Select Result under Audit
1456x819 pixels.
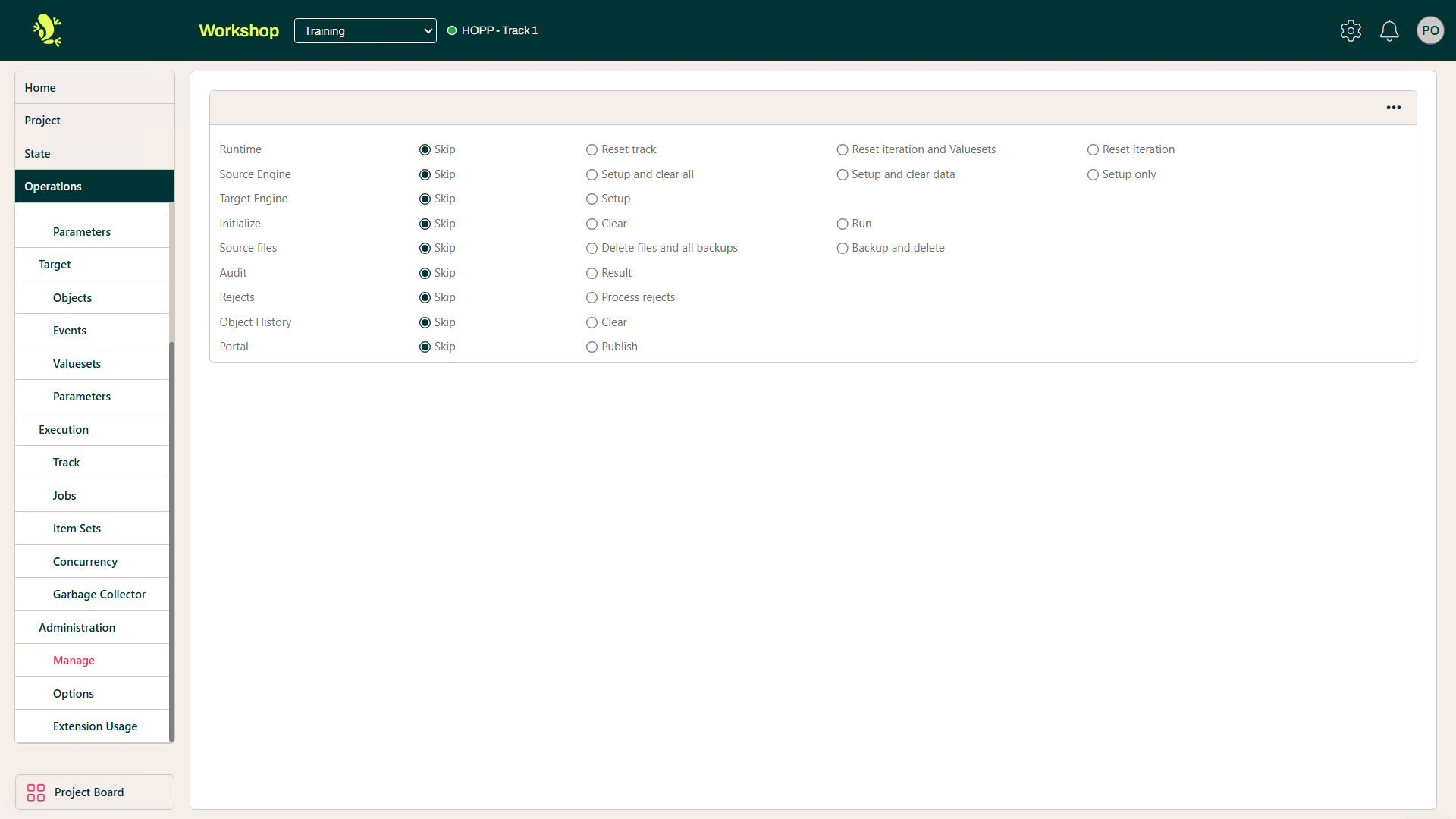[591, 273]
